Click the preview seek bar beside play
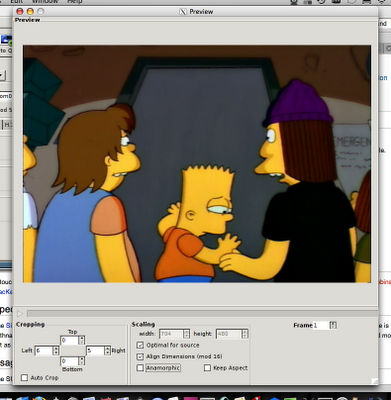This screenshot has height=400, width=391. pyautogui.click(x=202, y=313)
